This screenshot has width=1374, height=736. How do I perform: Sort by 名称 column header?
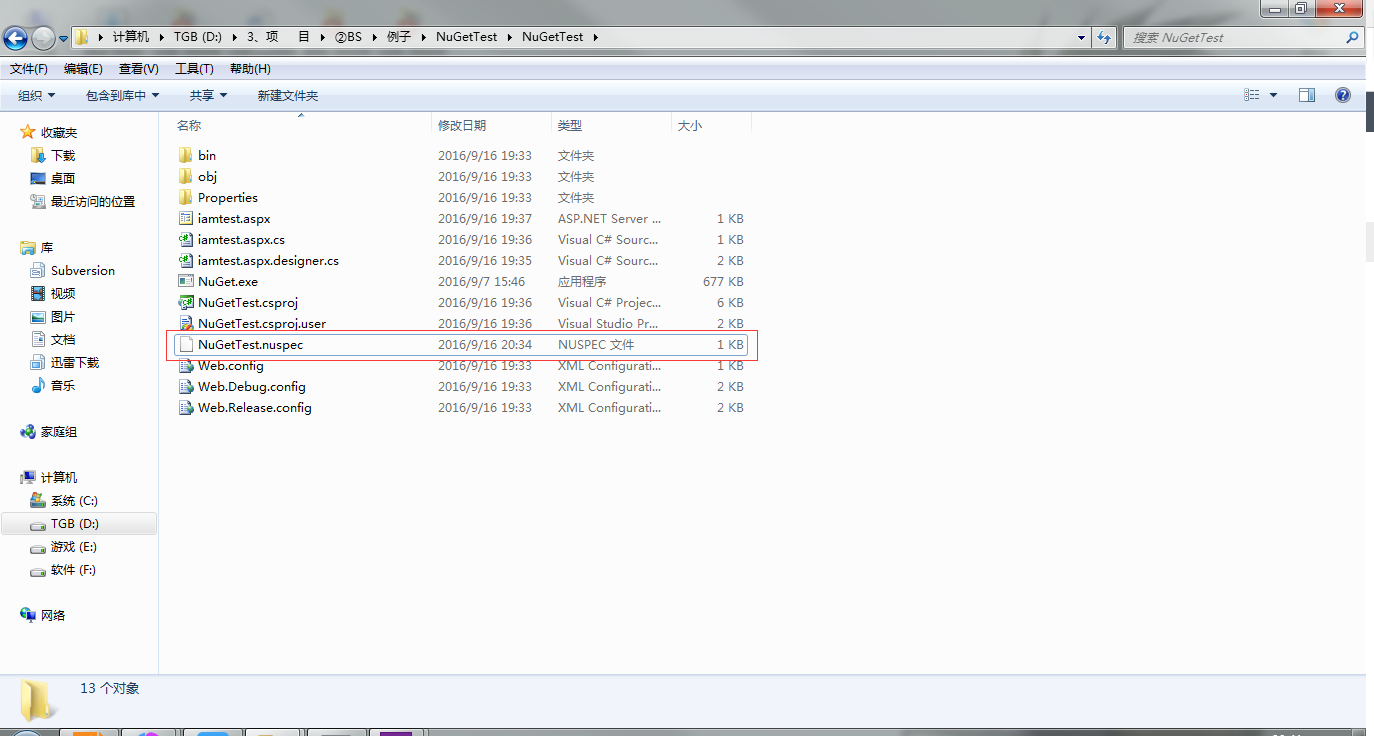click(189, 125)
